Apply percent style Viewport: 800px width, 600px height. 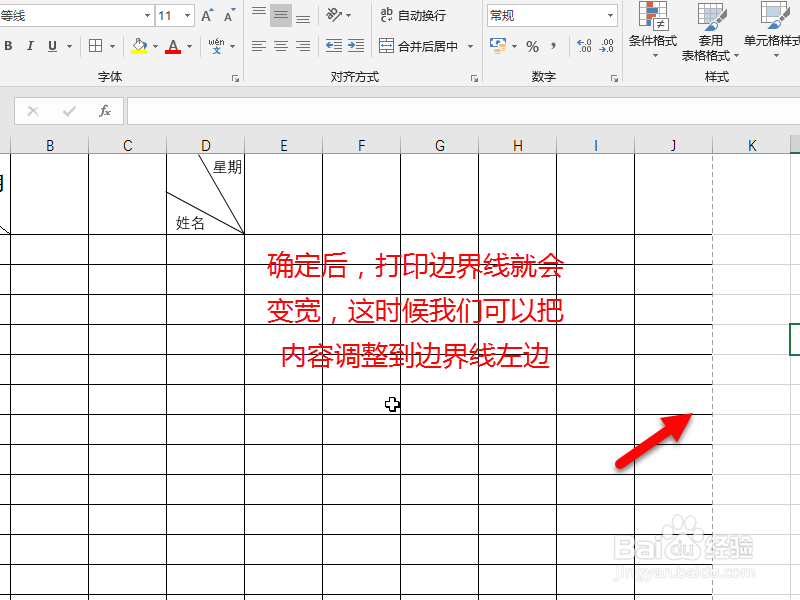point(533,46)
